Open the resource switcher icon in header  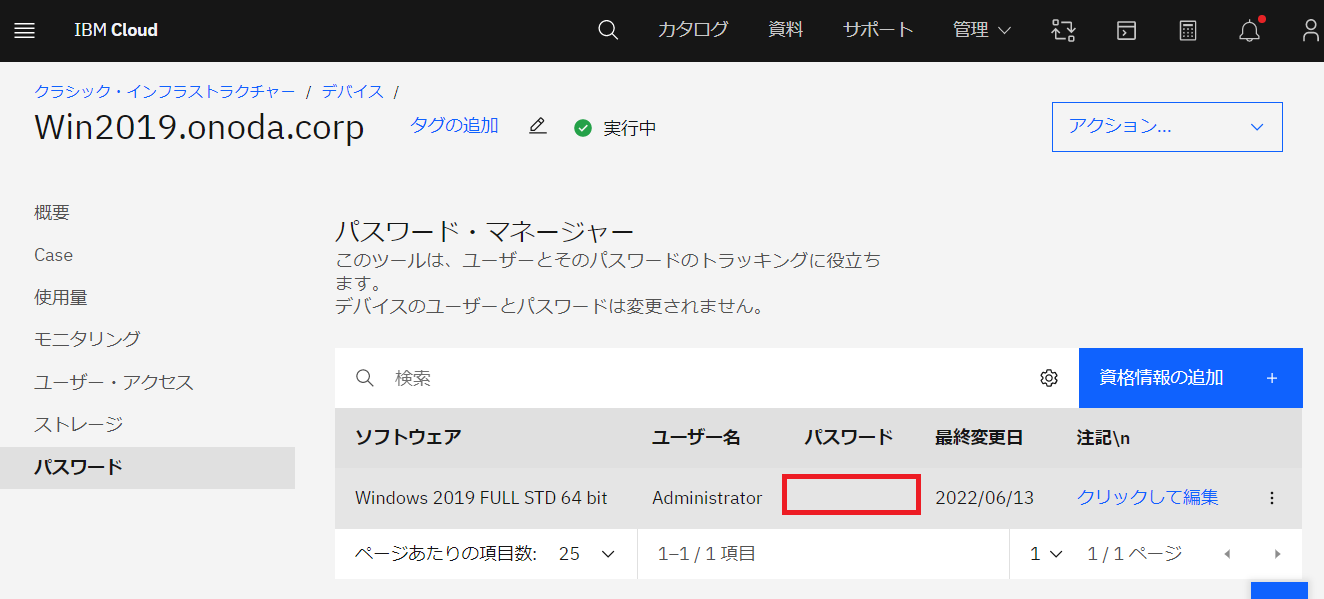(x=1063, y=30)
